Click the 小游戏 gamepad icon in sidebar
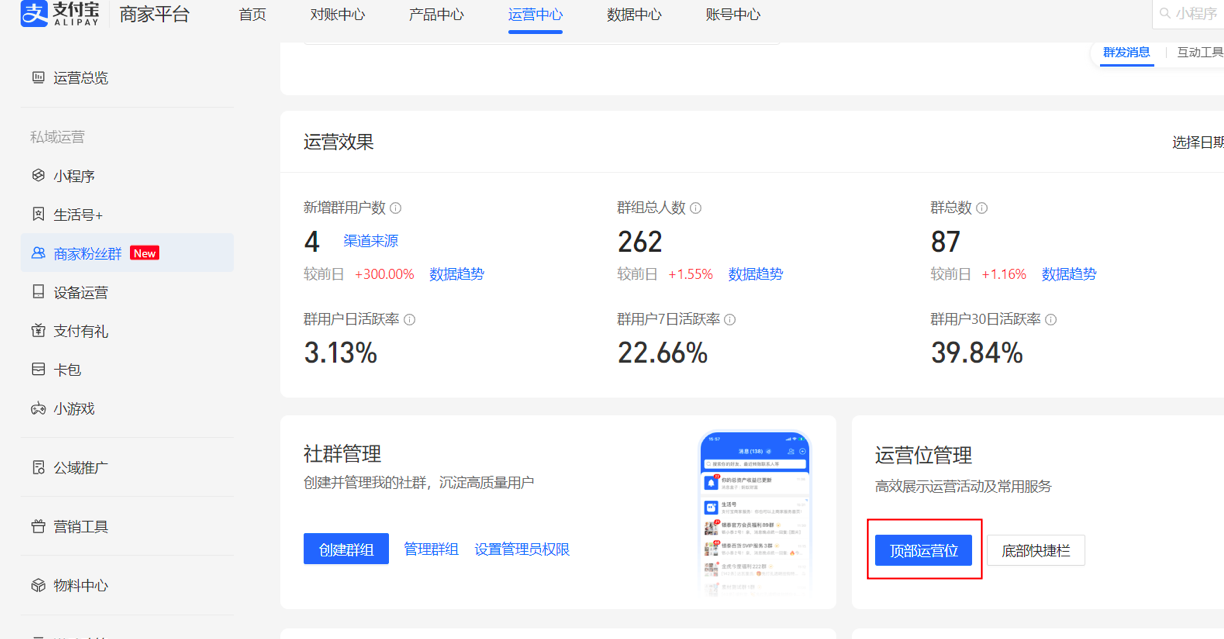The height and width of the screenshot is (639, 1224). pos(38,408)
